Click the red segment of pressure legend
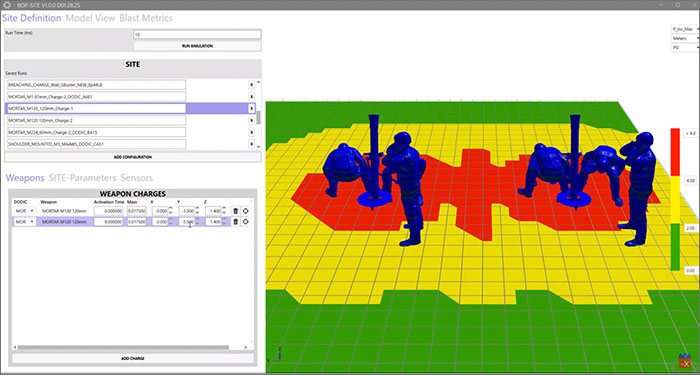Image resolution: width=700 pixels, height=375 pixels. tap(675, 152)
